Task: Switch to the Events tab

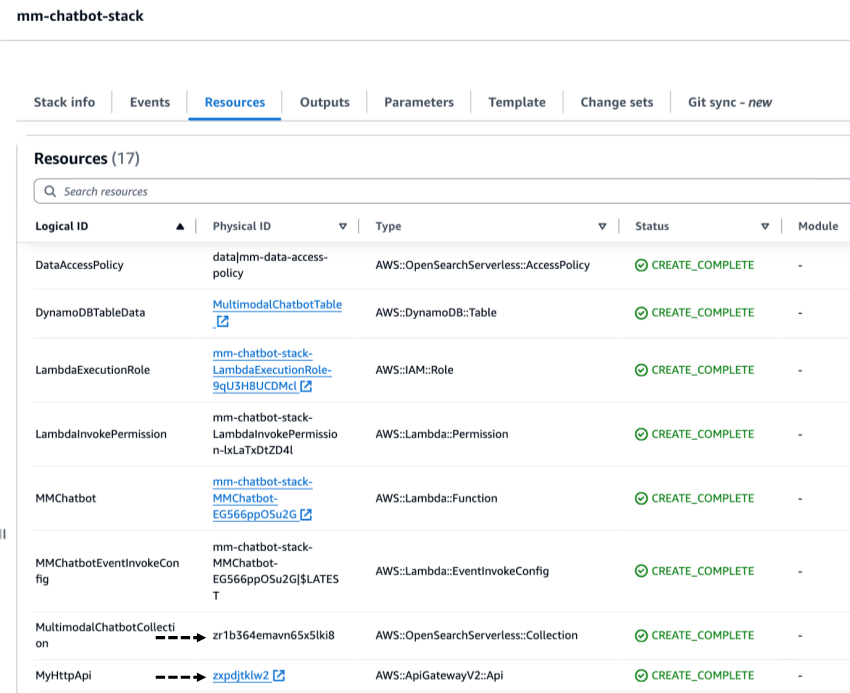Action: pos(149,102)
